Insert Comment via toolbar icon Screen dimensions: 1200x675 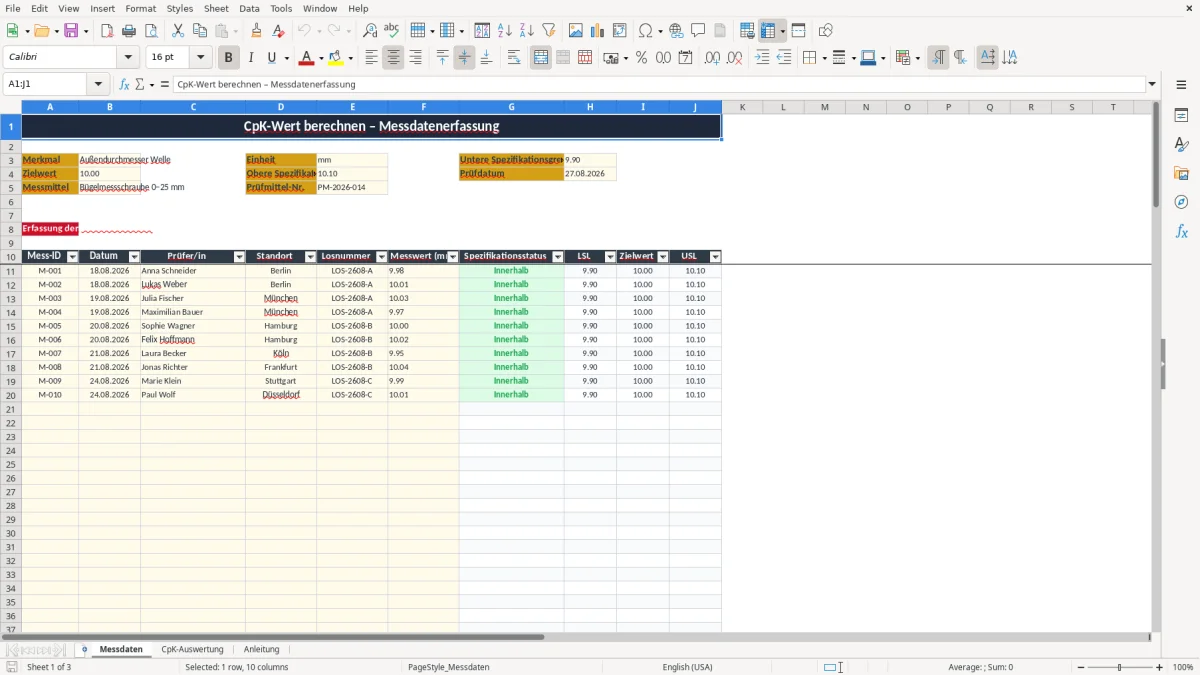point(698,31)
